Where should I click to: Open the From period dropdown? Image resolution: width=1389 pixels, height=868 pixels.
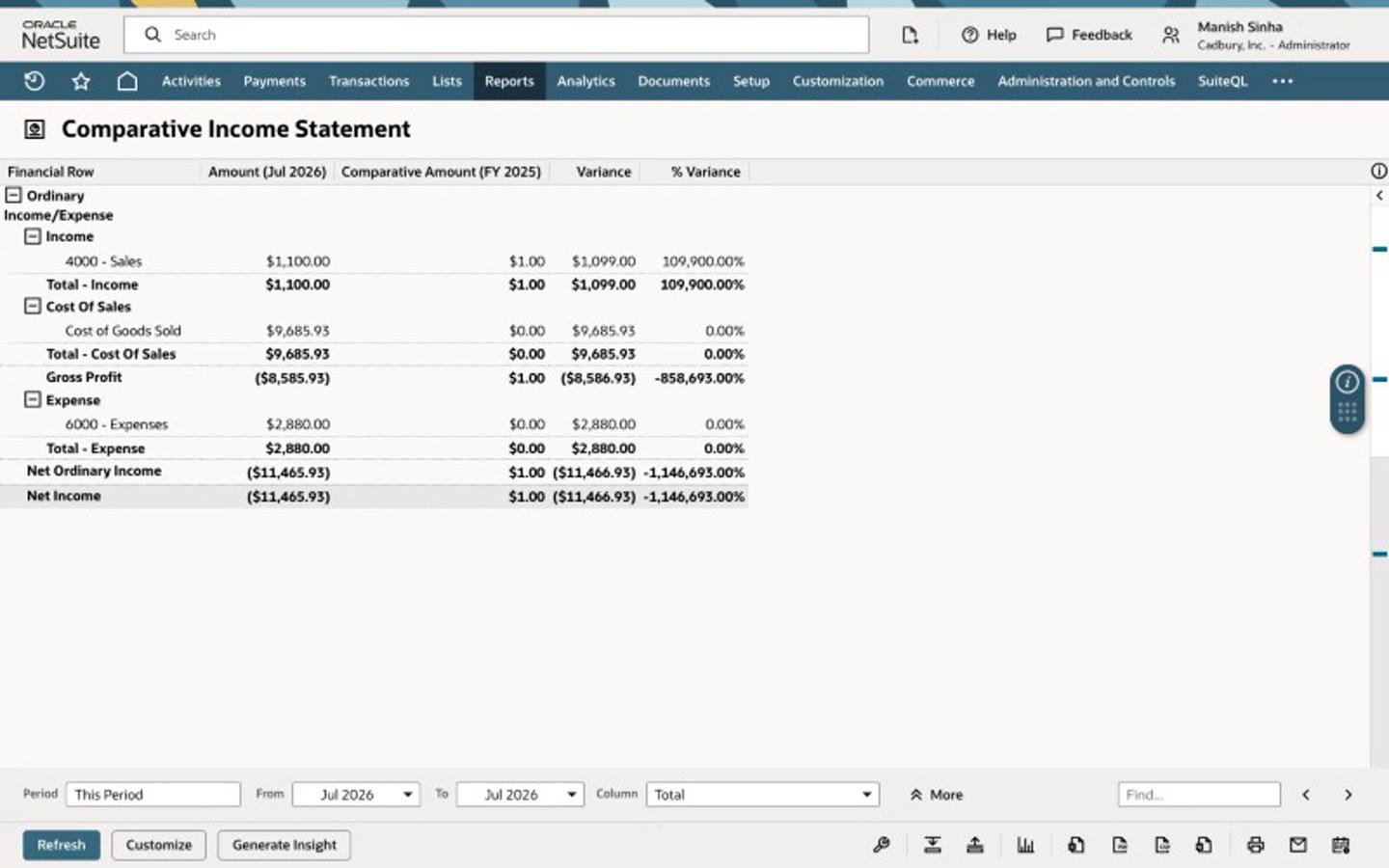356,795
